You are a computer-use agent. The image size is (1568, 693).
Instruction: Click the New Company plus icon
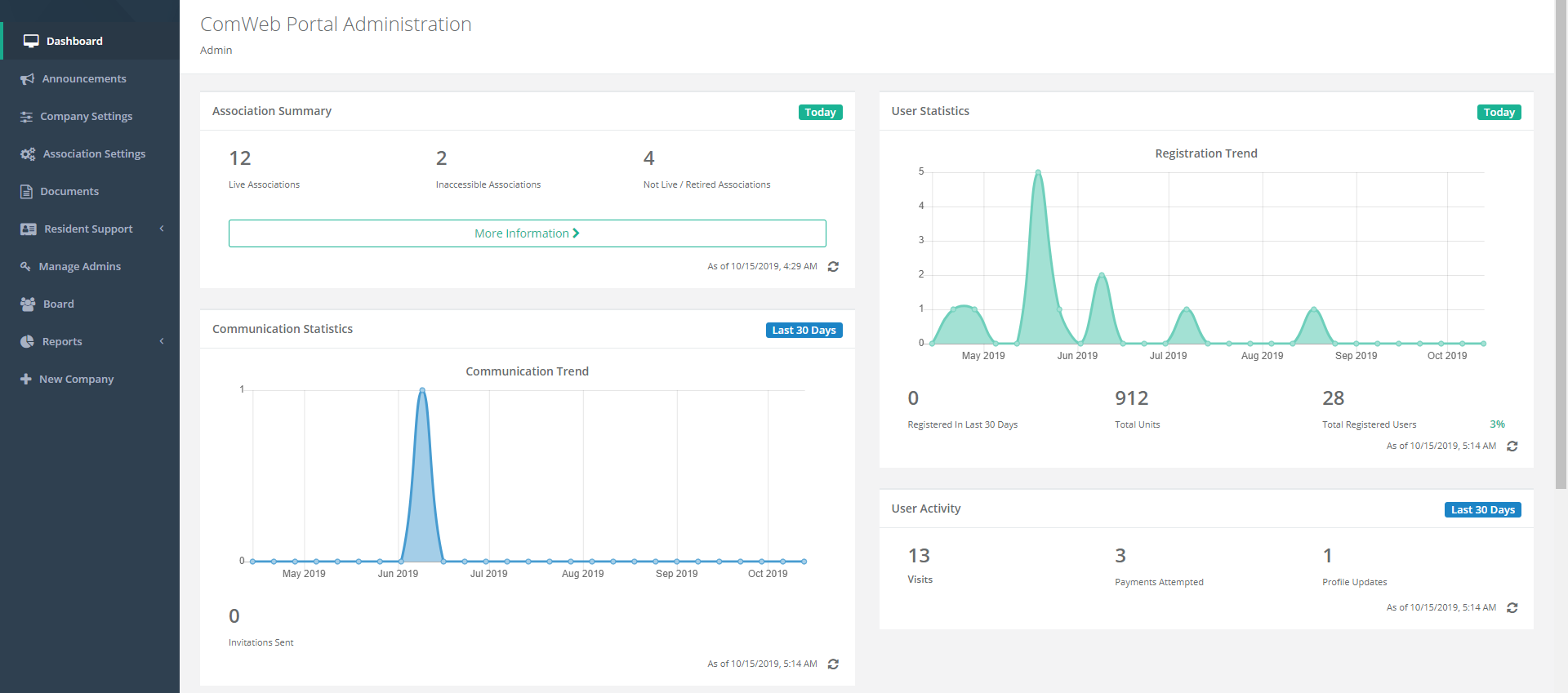(x=26, y=380)
